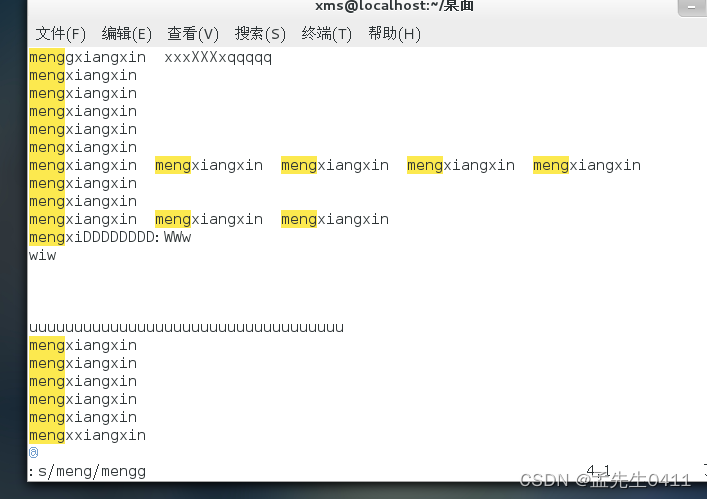Click the second mengxiangxin on the five-word line

(x=209, y=165)
